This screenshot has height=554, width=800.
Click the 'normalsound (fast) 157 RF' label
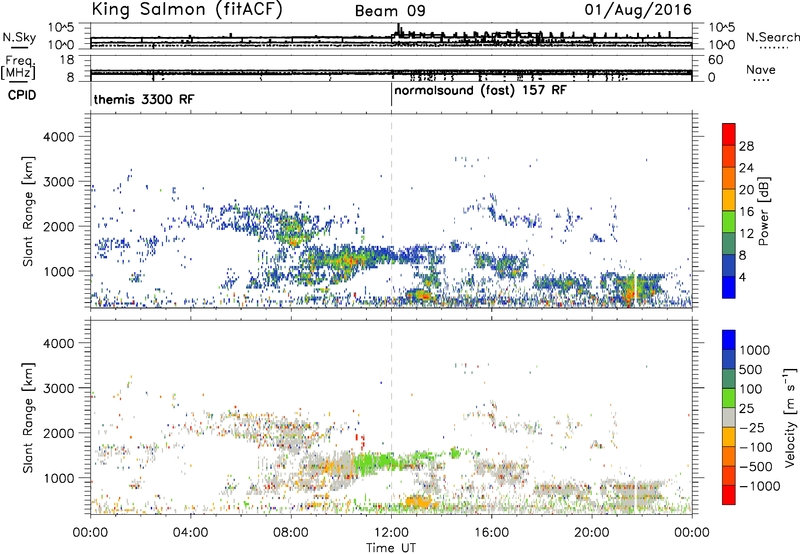480,91
